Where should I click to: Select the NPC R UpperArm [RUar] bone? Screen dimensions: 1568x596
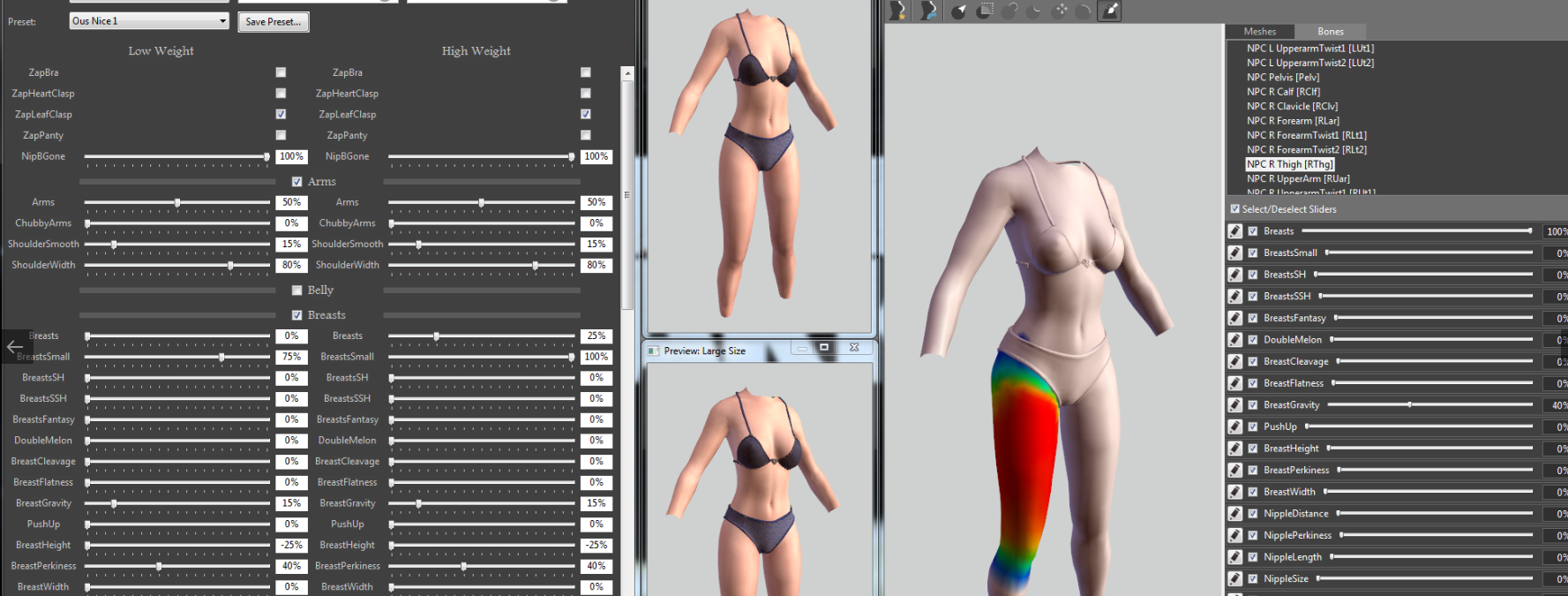(x=1298, y=179)
